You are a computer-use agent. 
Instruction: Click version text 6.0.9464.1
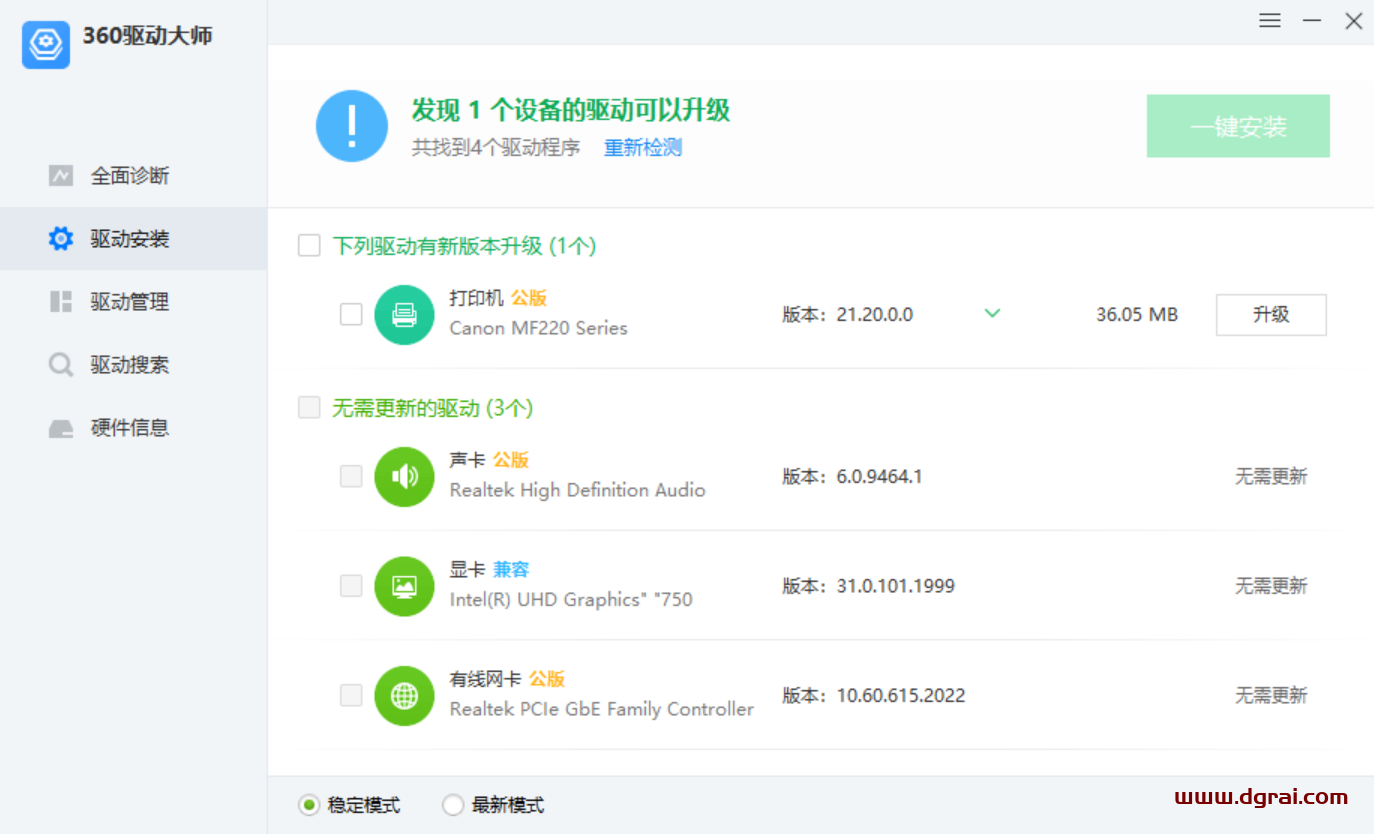tap(880, 477)
